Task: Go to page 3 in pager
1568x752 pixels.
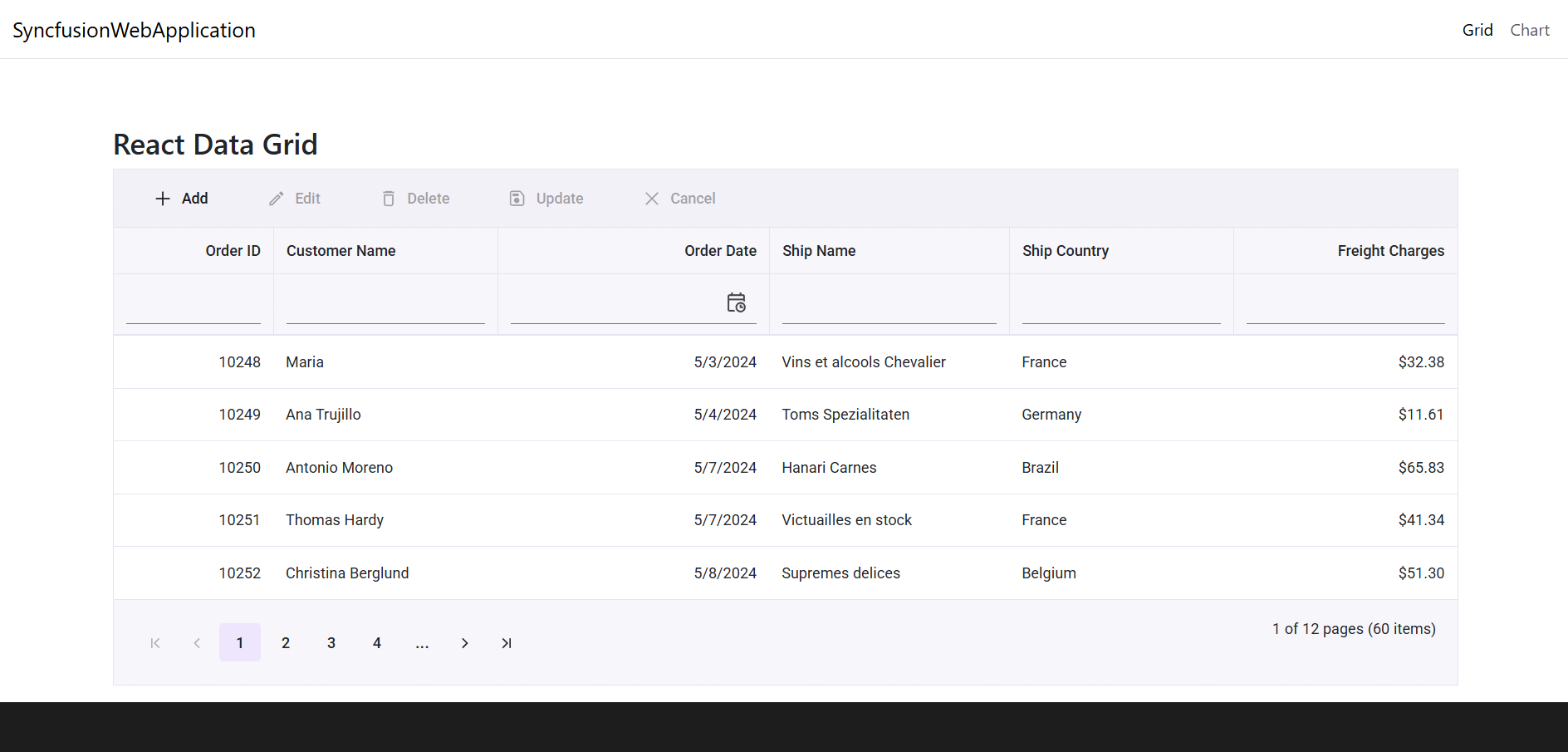Action: 331,643
